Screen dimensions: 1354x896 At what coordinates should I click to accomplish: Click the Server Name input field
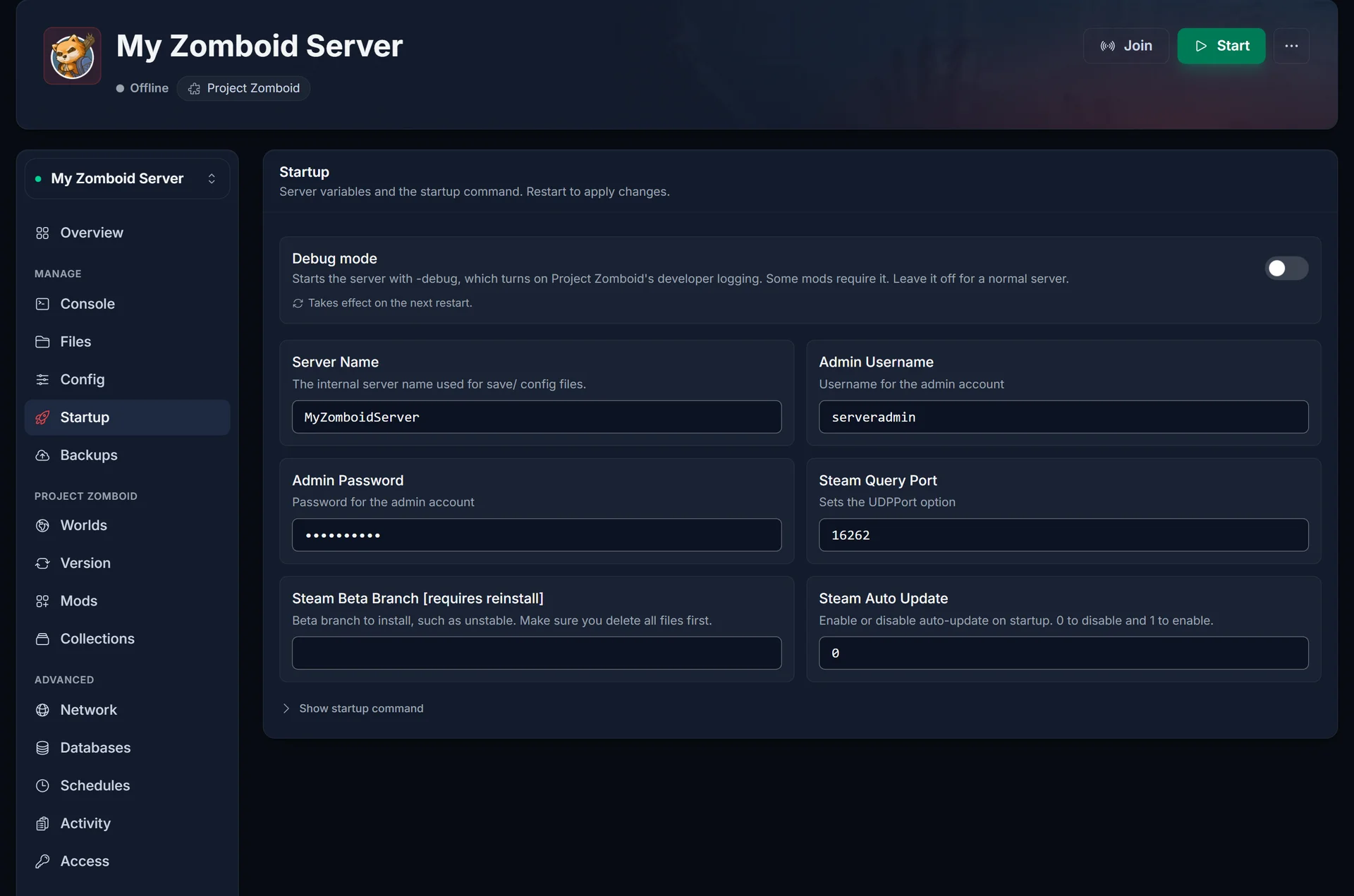536,417
